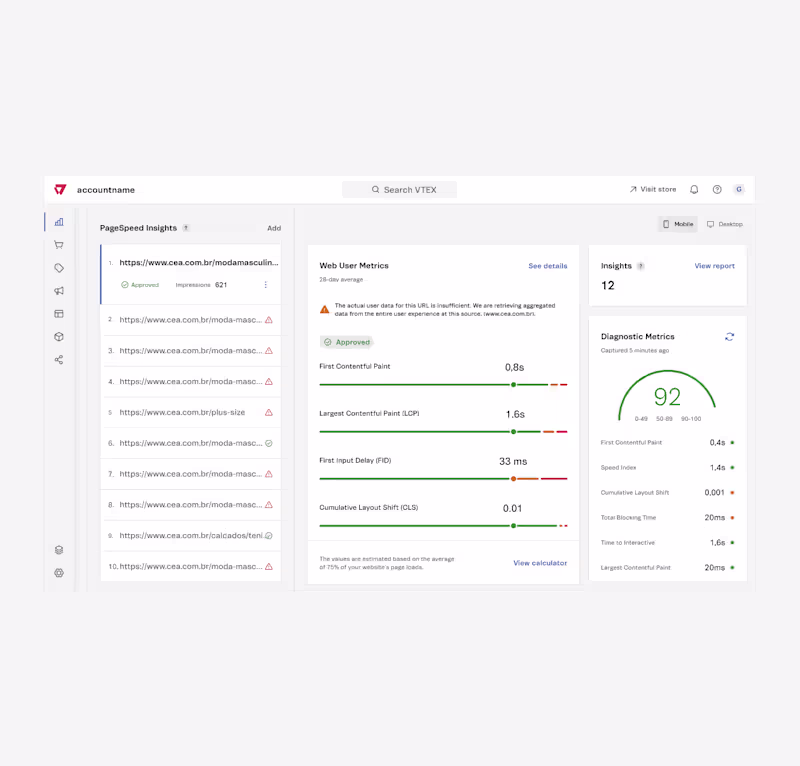800x766 pixels.
Task: Click warning icon on URL row 8
Action: [269, 505]
